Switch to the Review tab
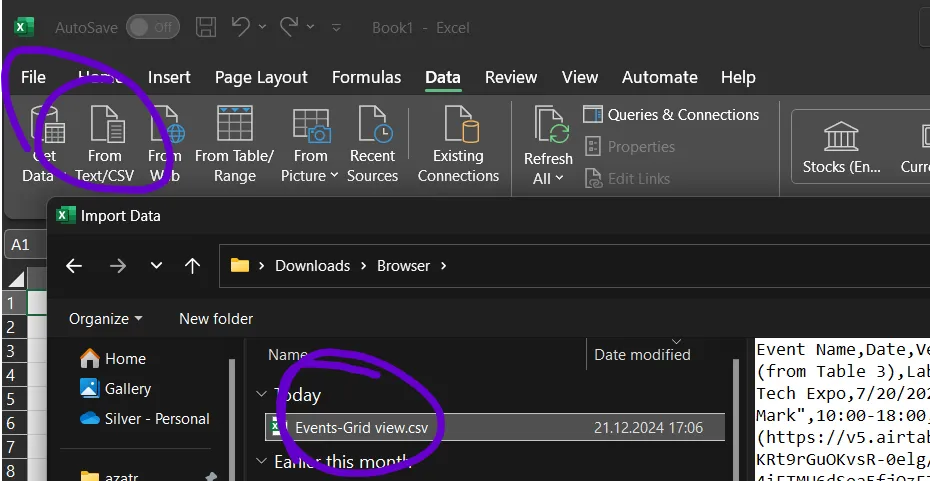930x481 pixels. click(511, 77)
